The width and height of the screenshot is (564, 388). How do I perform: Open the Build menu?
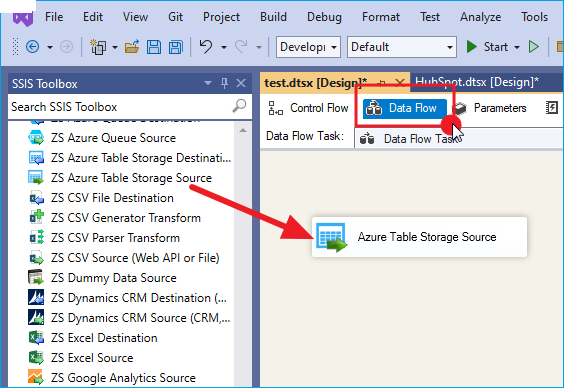coord(273,17)
